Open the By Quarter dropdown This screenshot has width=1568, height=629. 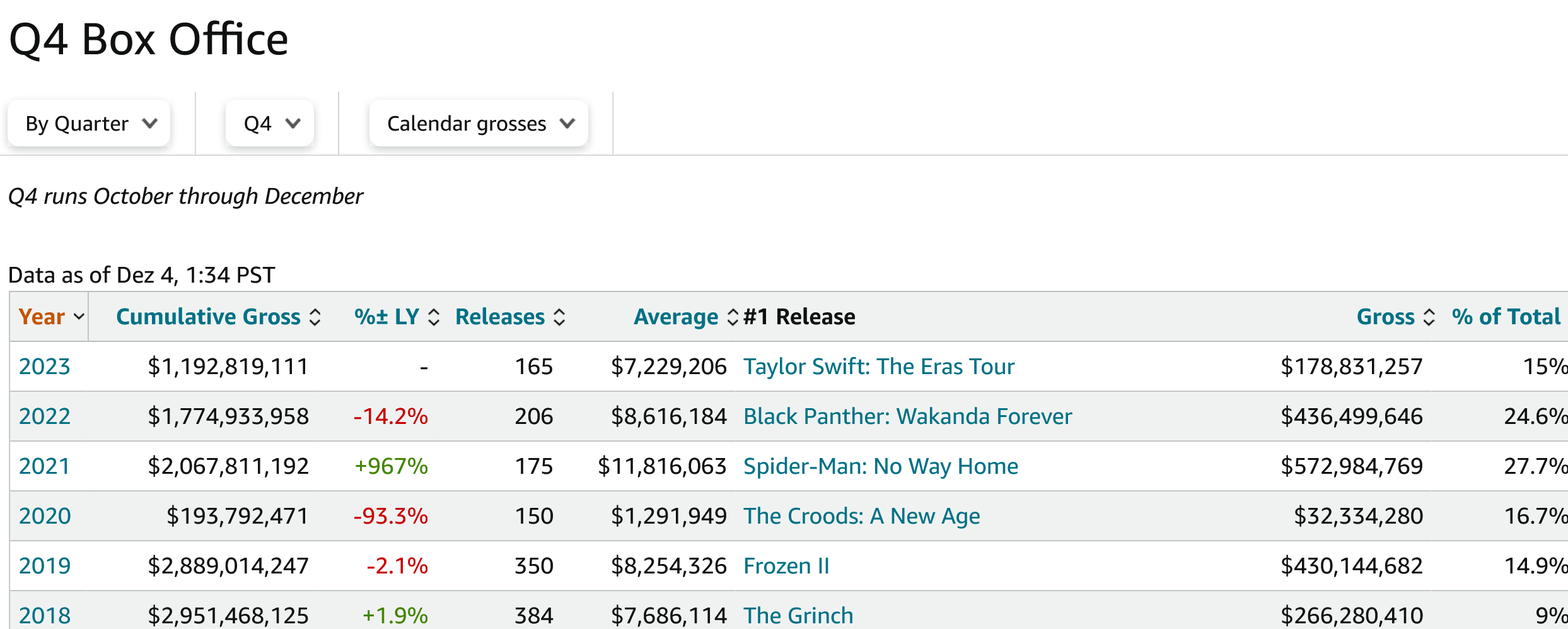pyautogui.click(x=89, y=124)
